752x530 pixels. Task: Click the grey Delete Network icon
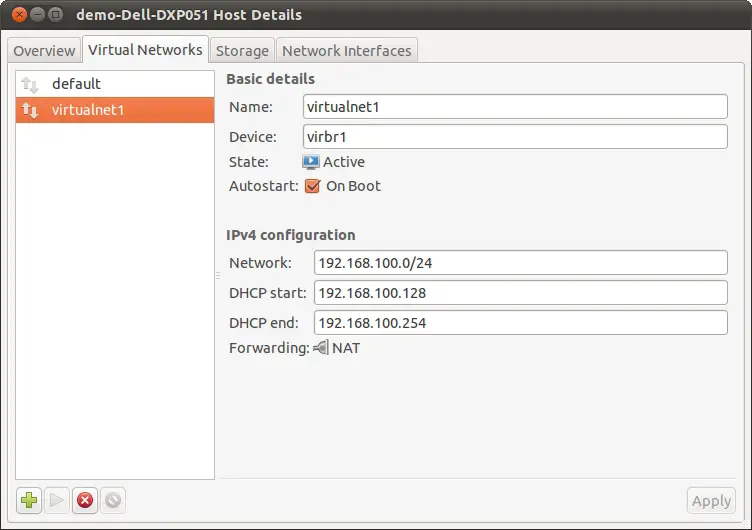113,500
